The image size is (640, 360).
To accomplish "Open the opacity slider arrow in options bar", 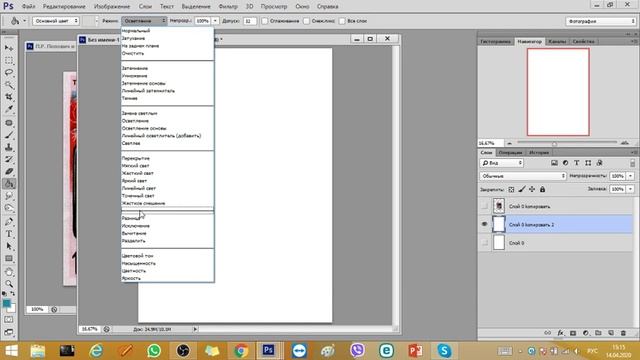I will coord(215,21).
